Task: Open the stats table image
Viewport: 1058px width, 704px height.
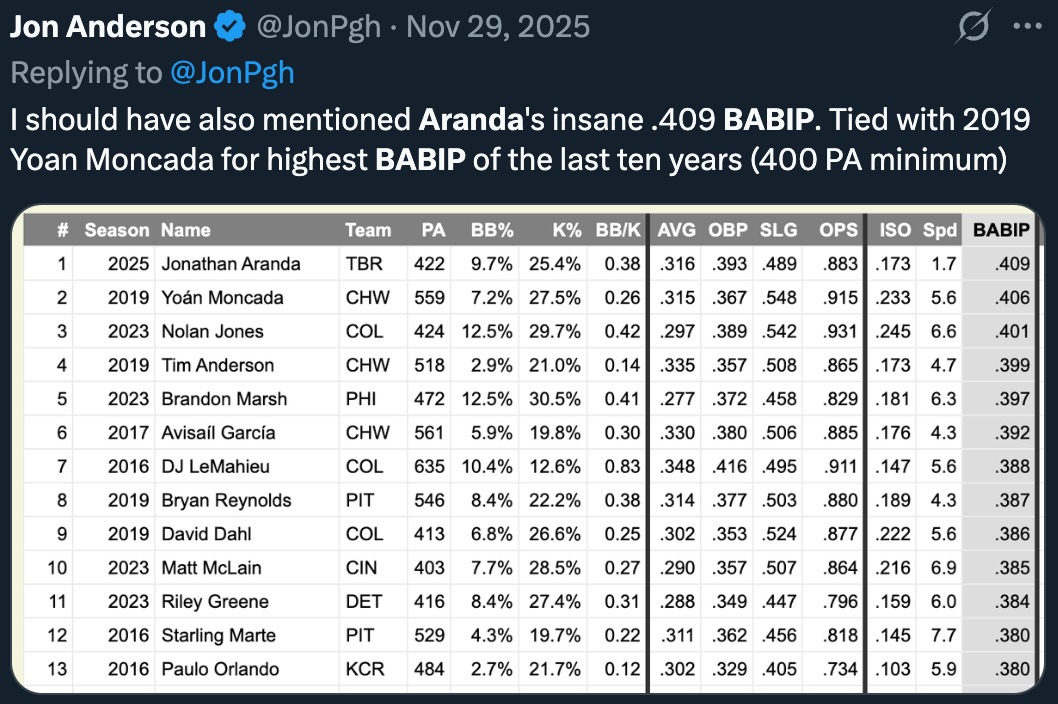Action: pyautogui.click(x=528, y=448)
